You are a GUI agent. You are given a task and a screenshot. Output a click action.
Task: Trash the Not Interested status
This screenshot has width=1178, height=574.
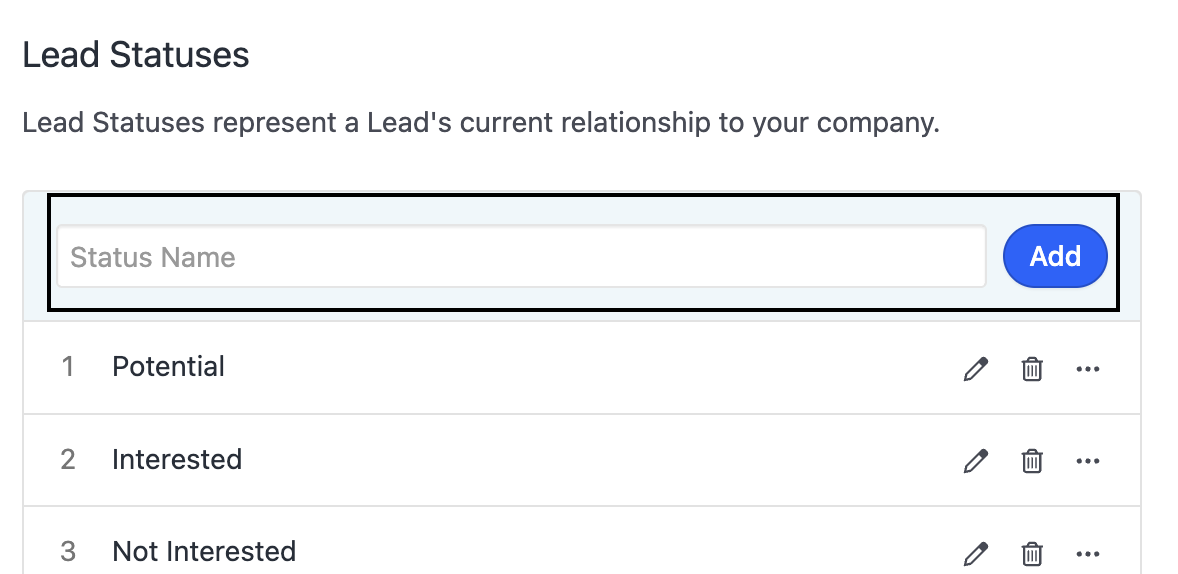[1032, 553]
